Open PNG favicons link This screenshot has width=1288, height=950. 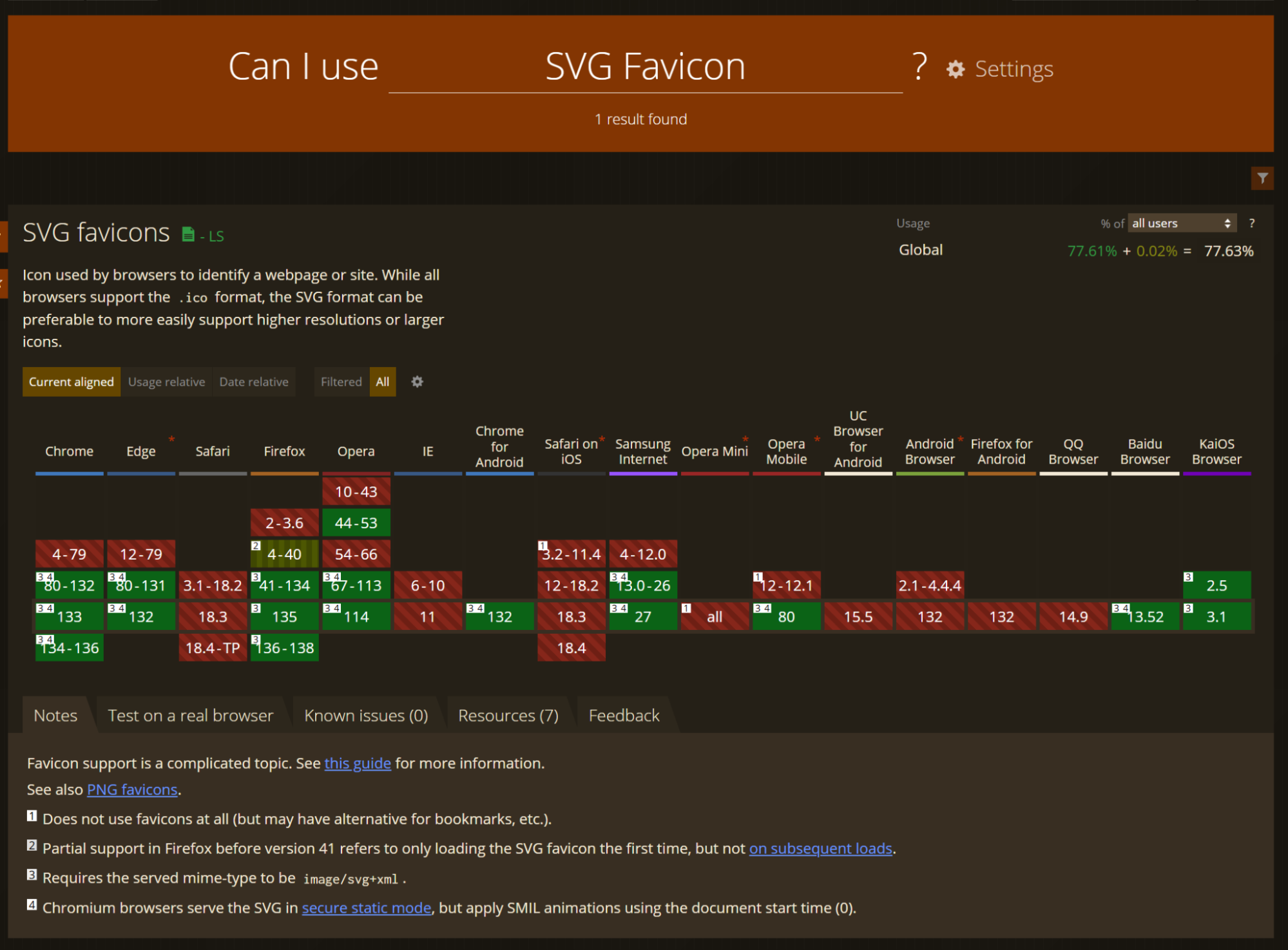click(132, 790)
